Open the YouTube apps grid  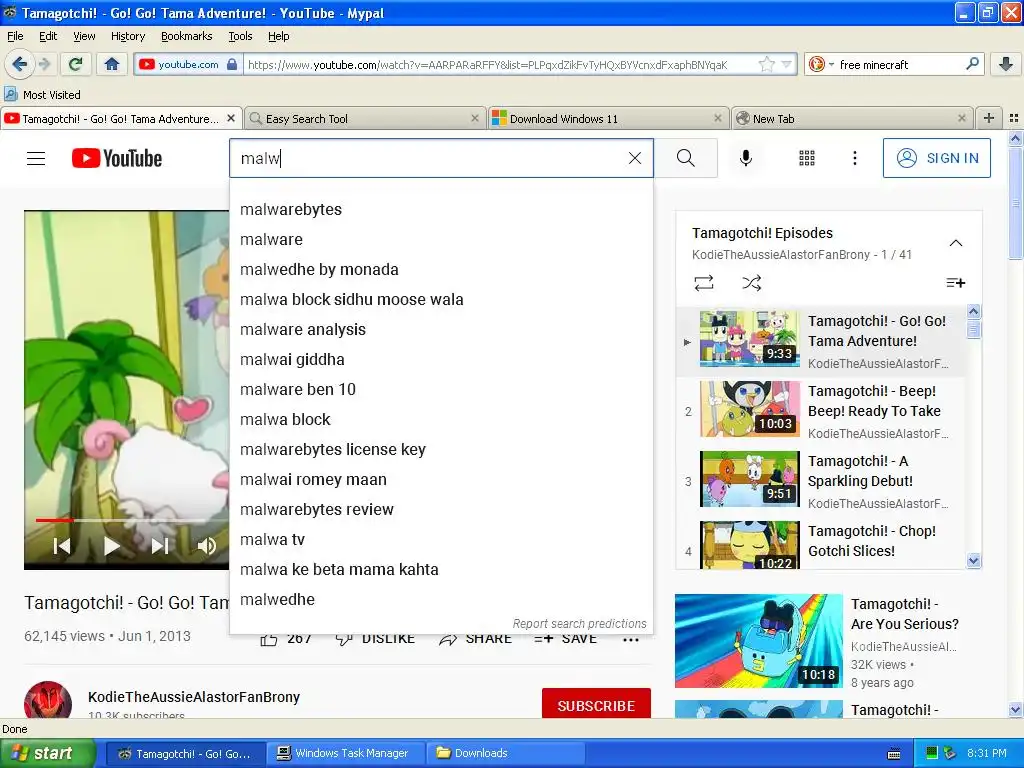click(x=807, y=158)
